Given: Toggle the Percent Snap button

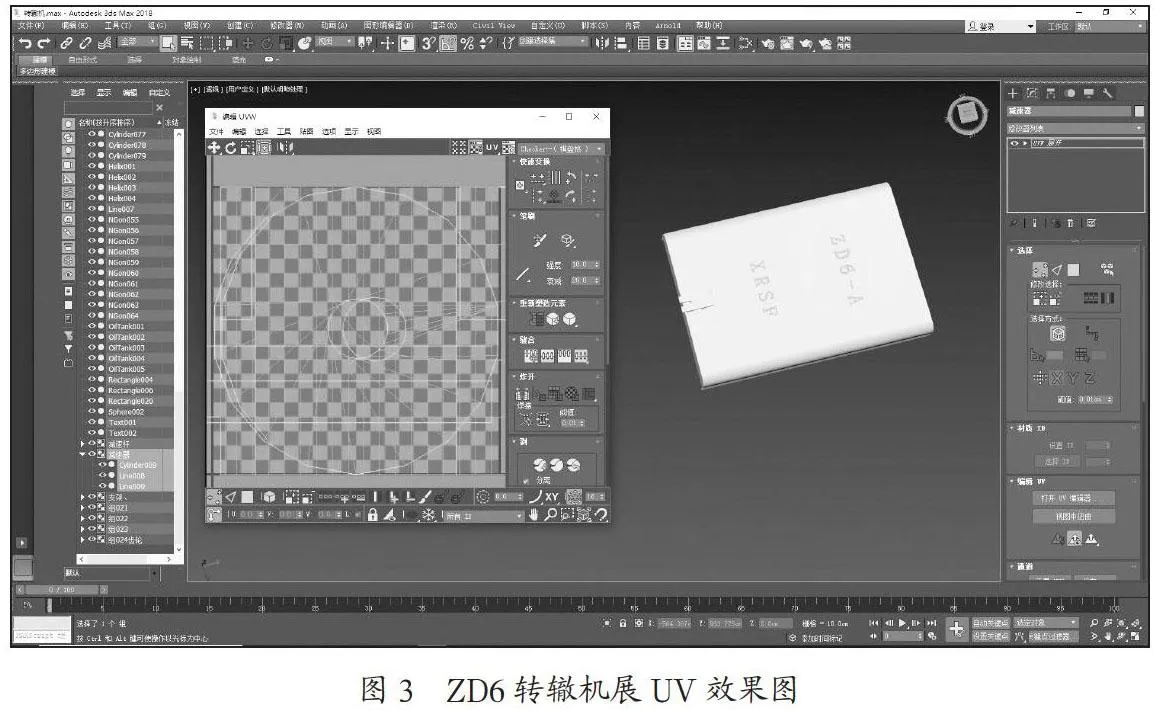Looking at the screenshot, I should tap(467, 43).
